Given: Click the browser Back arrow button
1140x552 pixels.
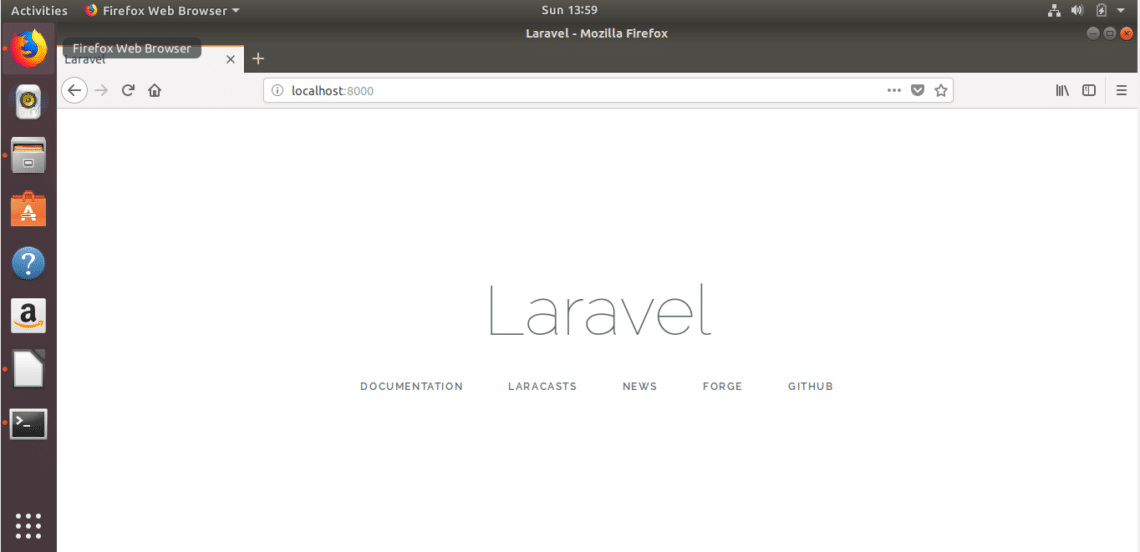Looking at the screenshot, I should tap(74, 90).
